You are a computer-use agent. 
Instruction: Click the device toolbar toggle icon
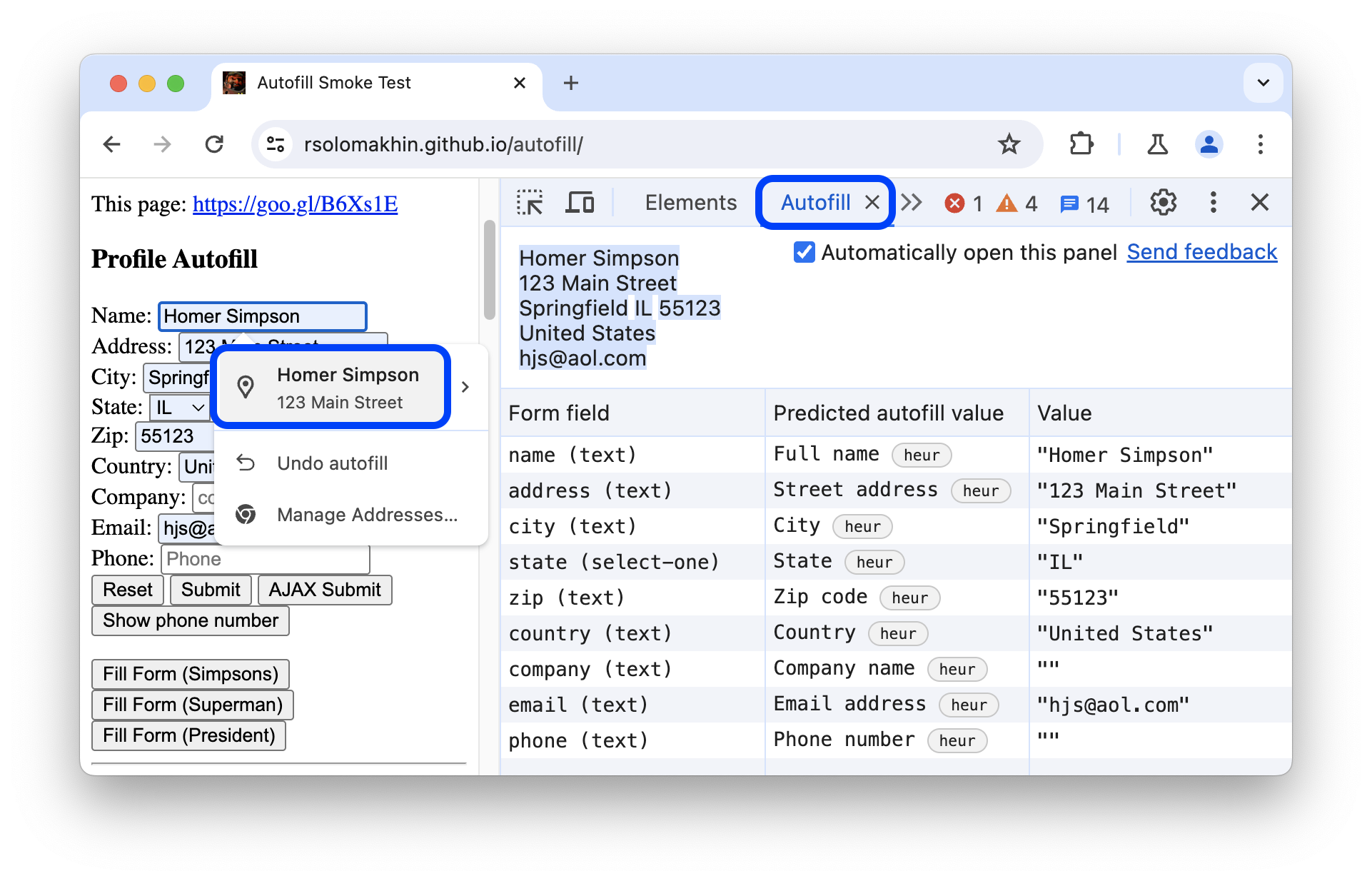click(x=578, y=203)
